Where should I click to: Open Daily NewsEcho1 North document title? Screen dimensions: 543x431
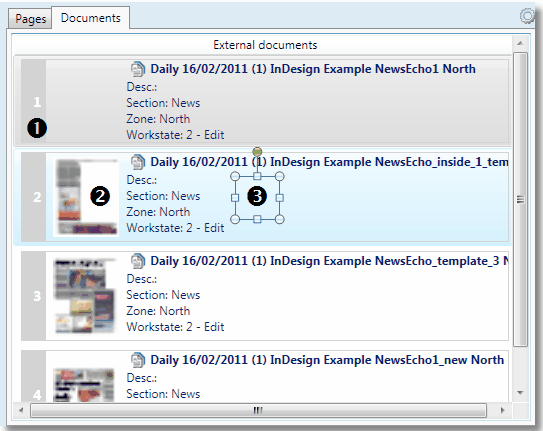click(313, 69)
